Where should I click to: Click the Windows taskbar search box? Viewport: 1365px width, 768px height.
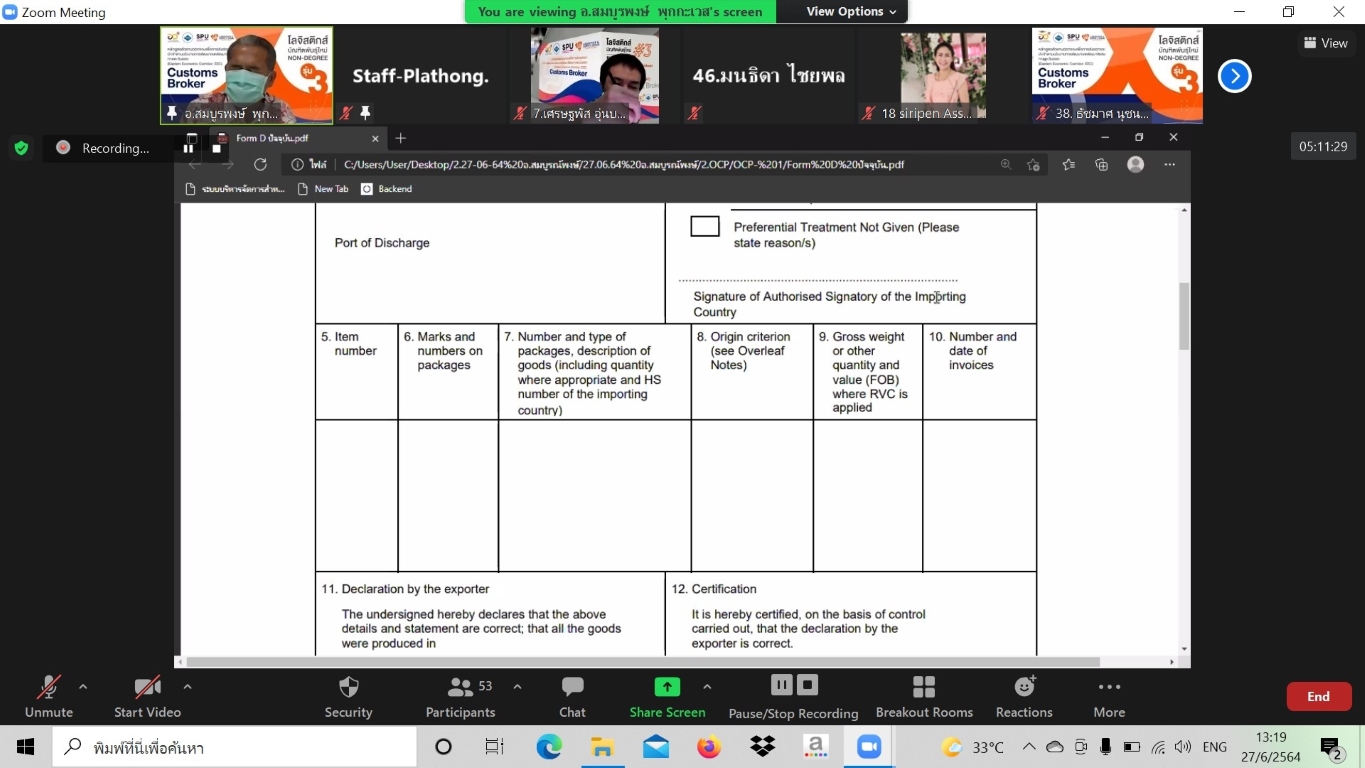[234, 747]
